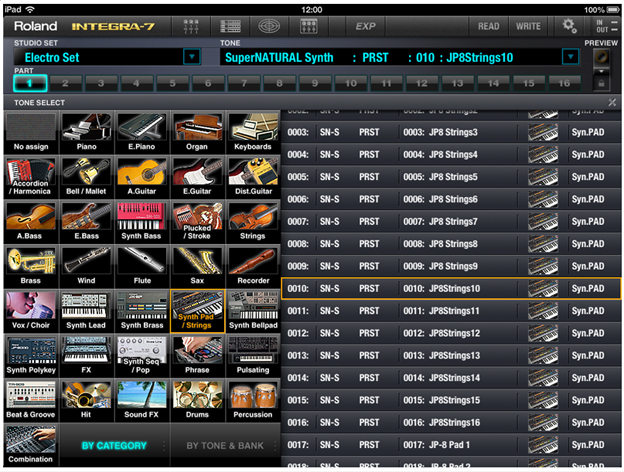Viewport: 624px width, 472px height.
Task: Close the Tone Select panel
Action: coord(612,103)
